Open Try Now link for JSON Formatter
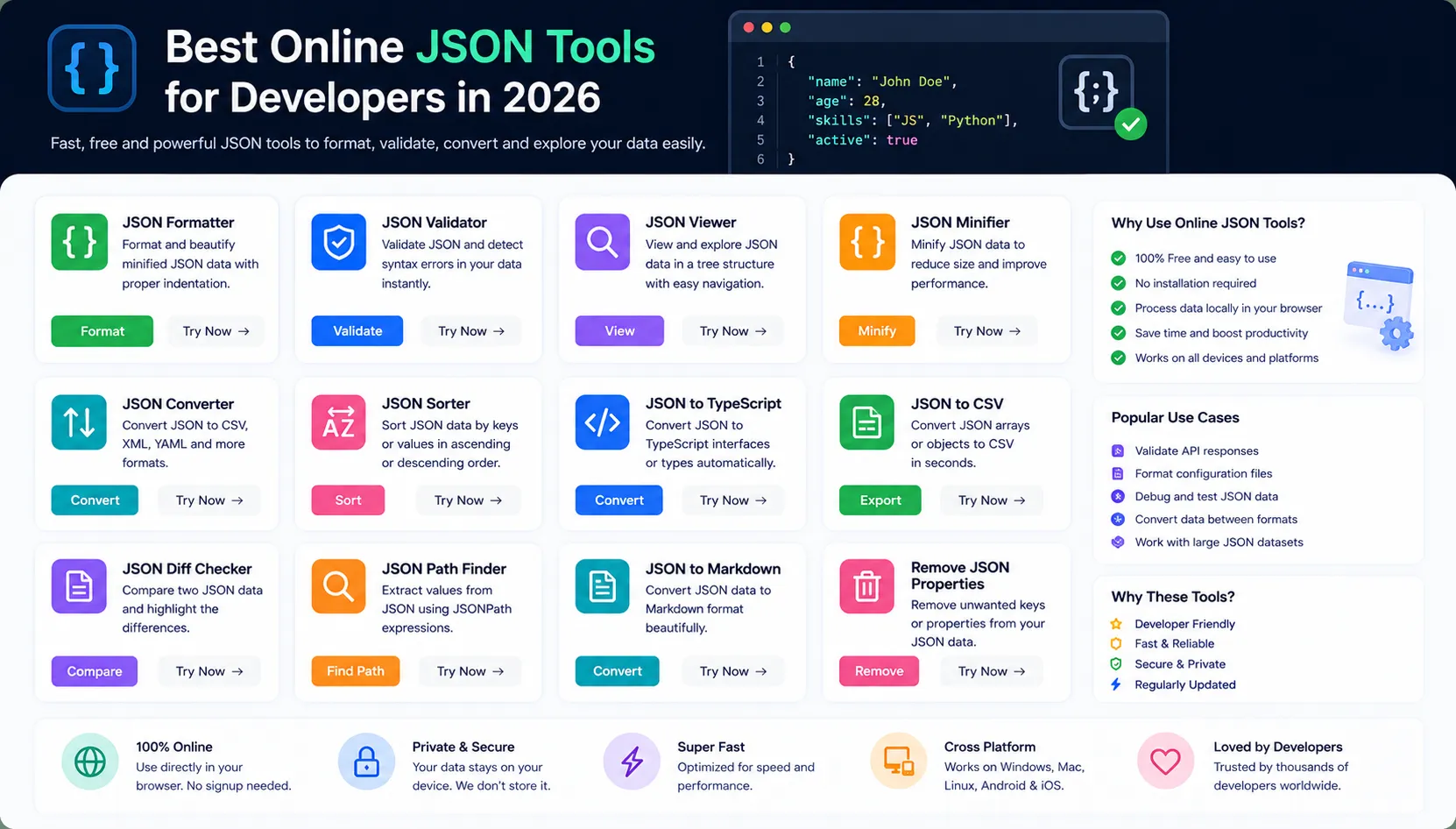The width and height of the screenshot is (1456, 829). pos(216,331)
